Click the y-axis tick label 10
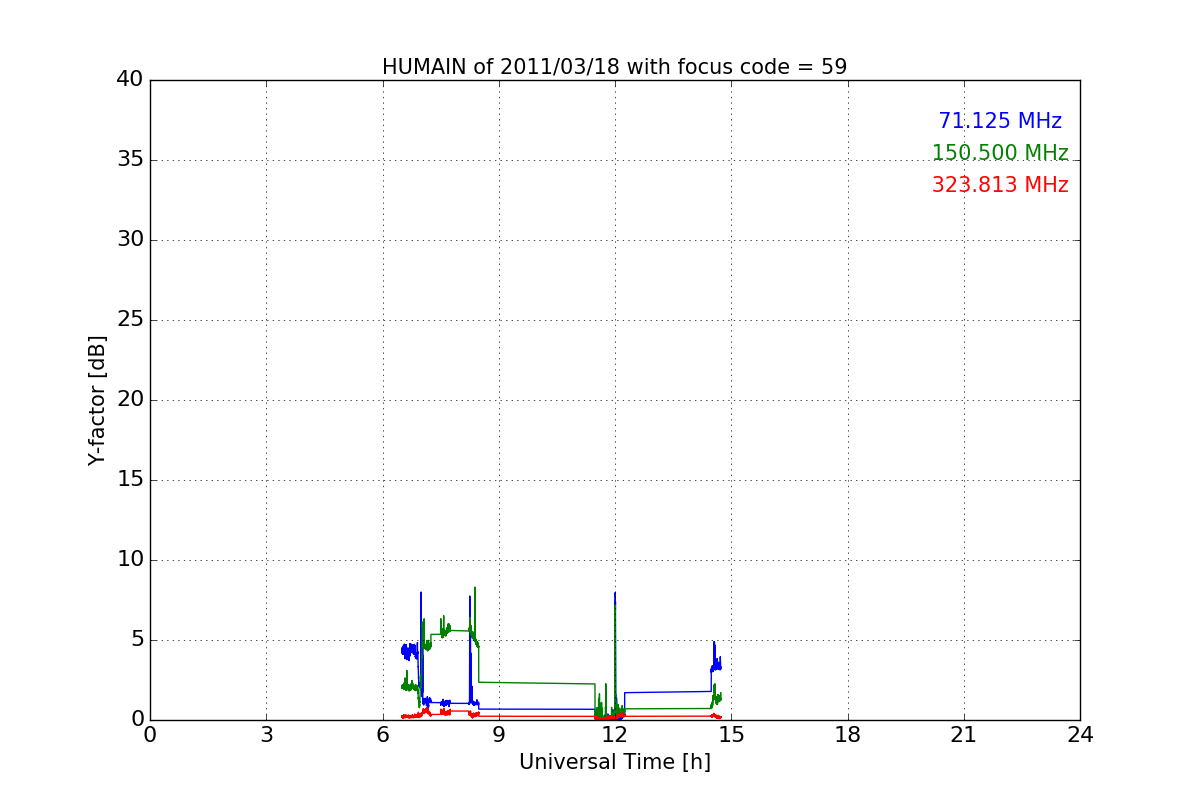This screenshot has width=1200, height=800. coord(130,560)
